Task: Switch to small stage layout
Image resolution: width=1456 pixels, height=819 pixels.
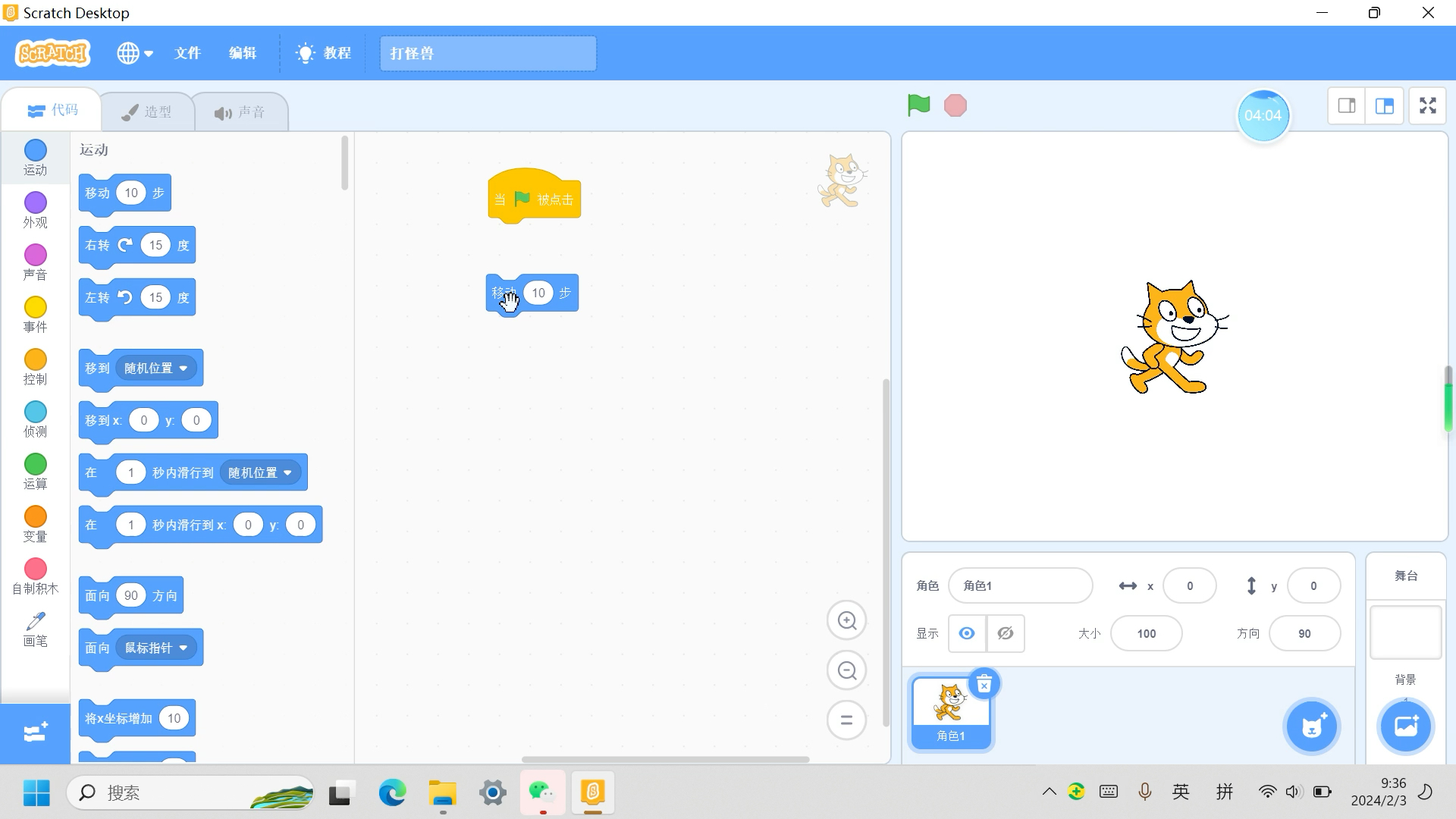Action: pos(1347,105)
